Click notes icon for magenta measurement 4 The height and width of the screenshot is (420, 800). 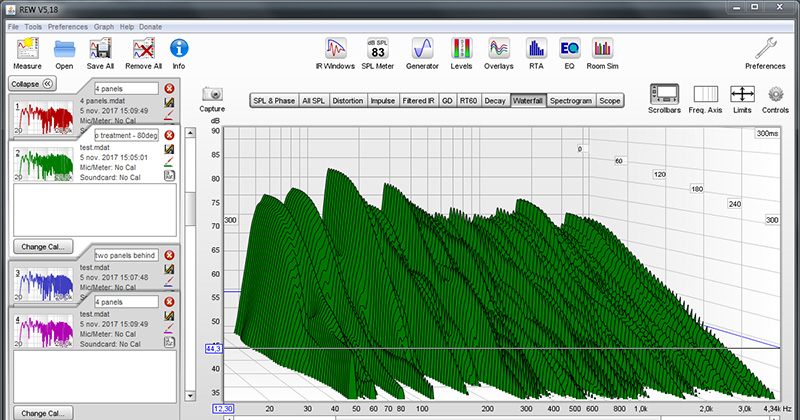169,342
